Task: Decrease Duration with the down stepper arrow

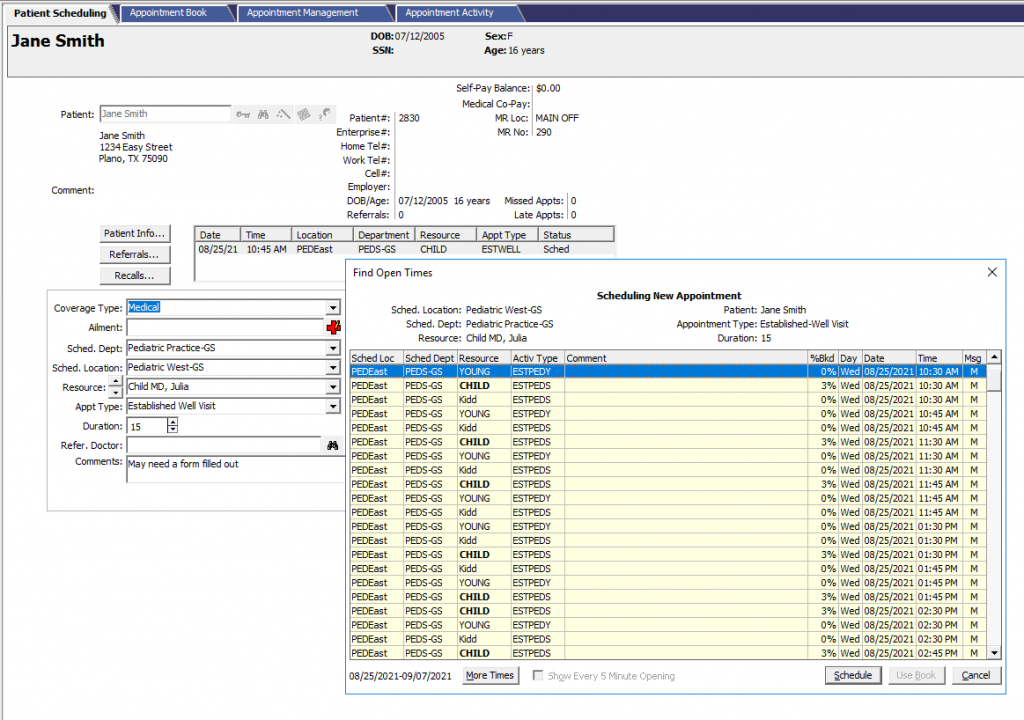Action: [172, 430]
